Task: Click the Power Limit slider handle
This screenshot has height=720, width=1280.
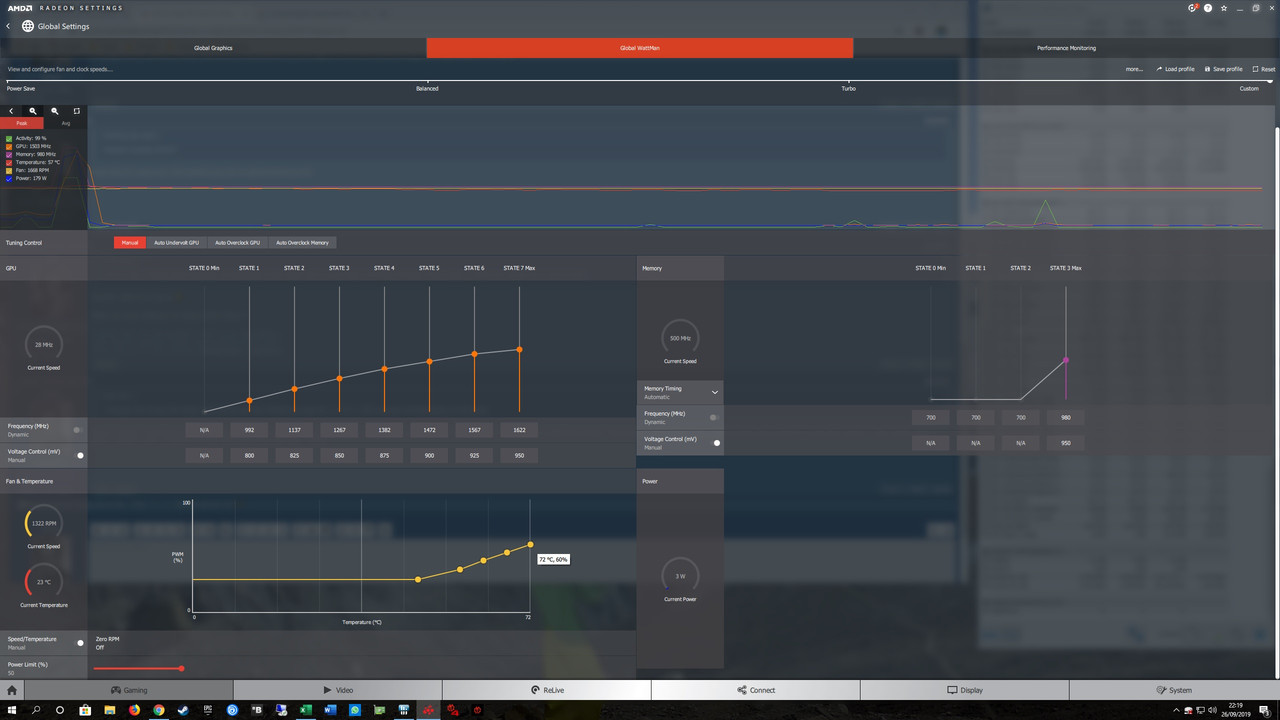Action: [x=181, y=668]
